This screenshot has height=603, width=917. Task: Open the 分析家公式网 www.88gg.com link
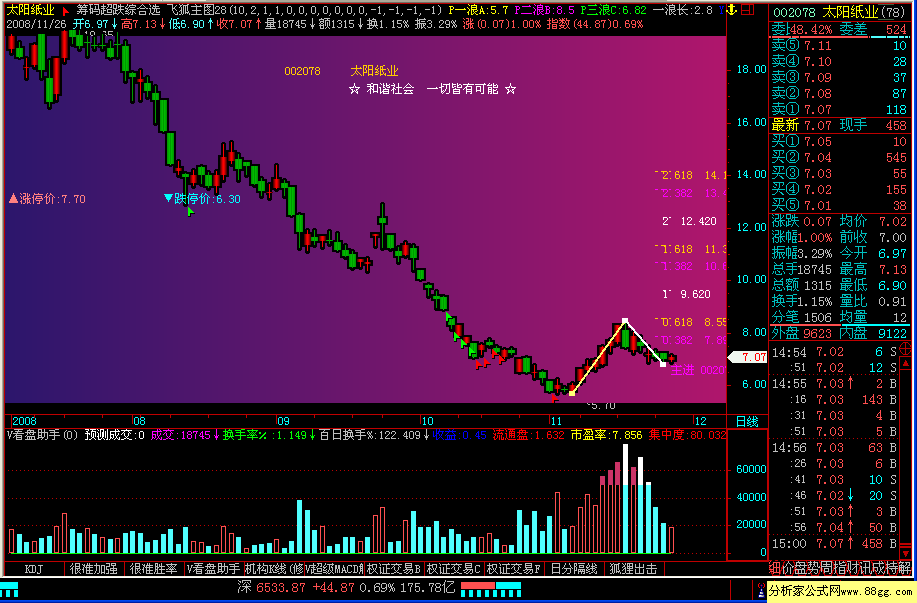point(842,591)
